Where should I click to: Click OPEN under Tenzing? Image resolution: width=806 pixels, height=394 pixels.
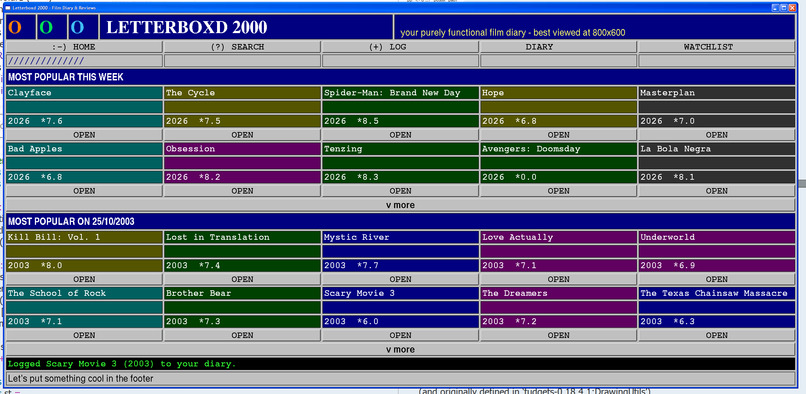400,191
